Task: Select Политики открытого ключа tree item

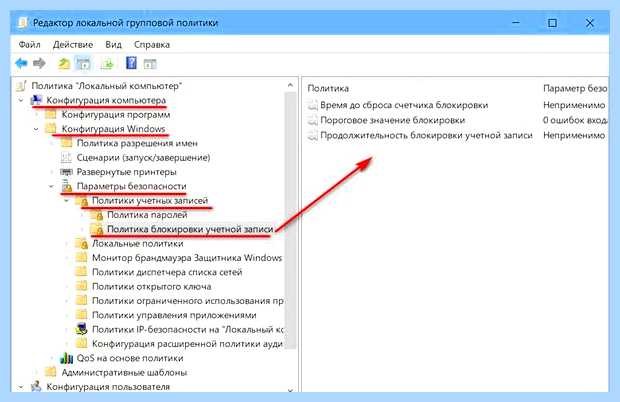Action: point(151,286)
